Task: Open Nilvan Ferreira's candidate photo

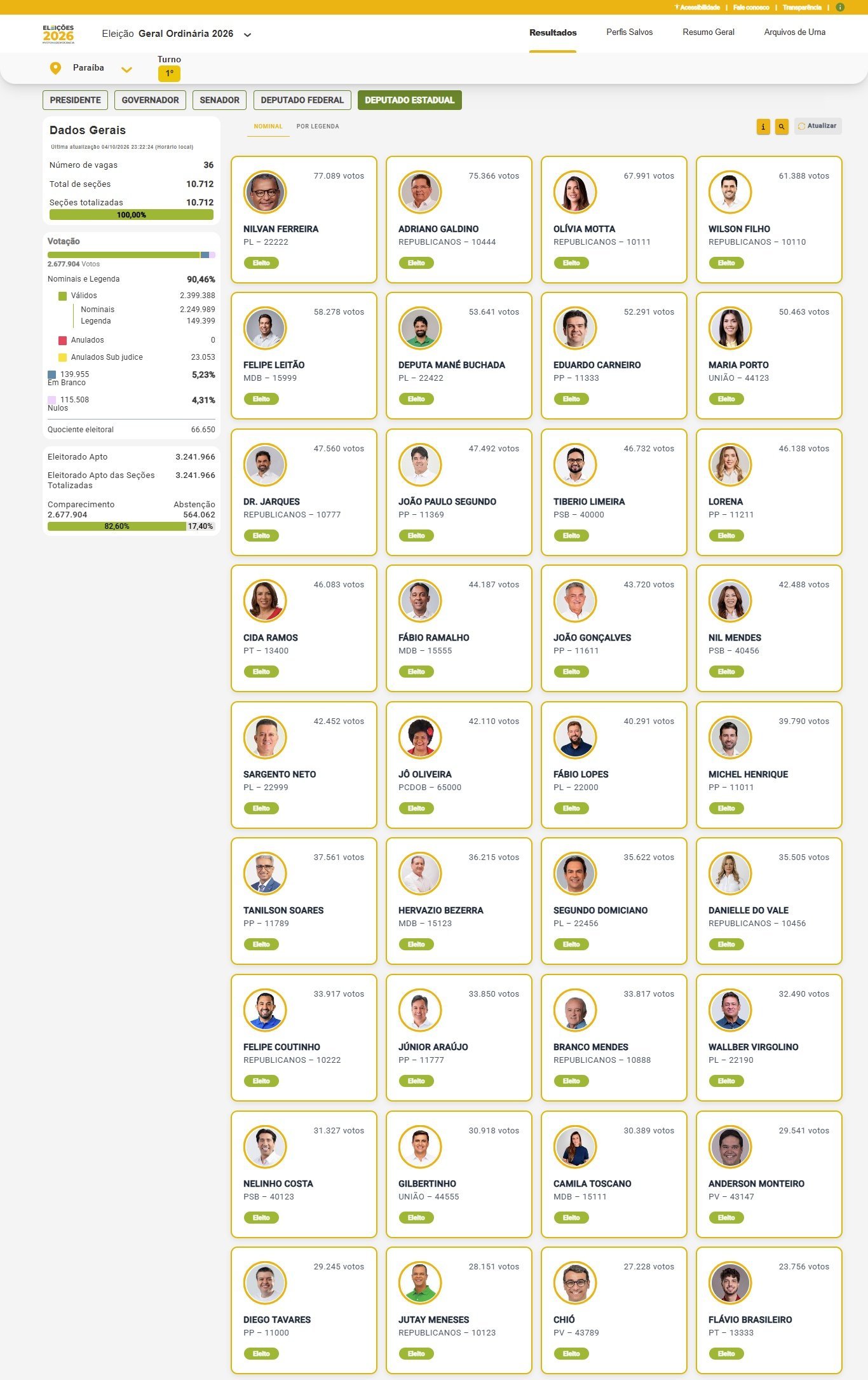Action: tap(265, 191)
